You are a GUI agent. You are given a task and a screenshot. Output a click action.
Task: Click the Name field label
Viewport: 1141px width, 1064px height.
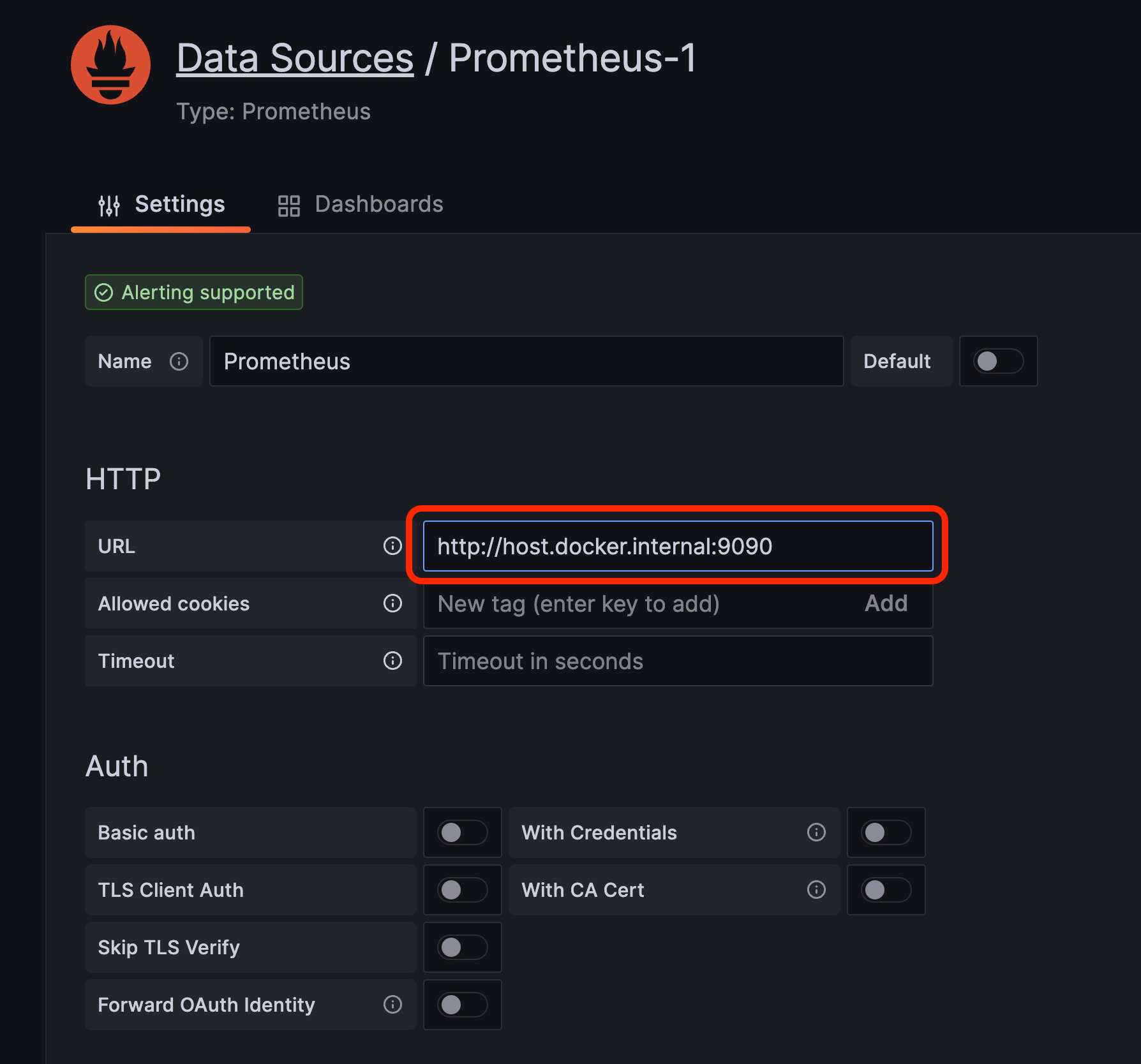[124, 362]
